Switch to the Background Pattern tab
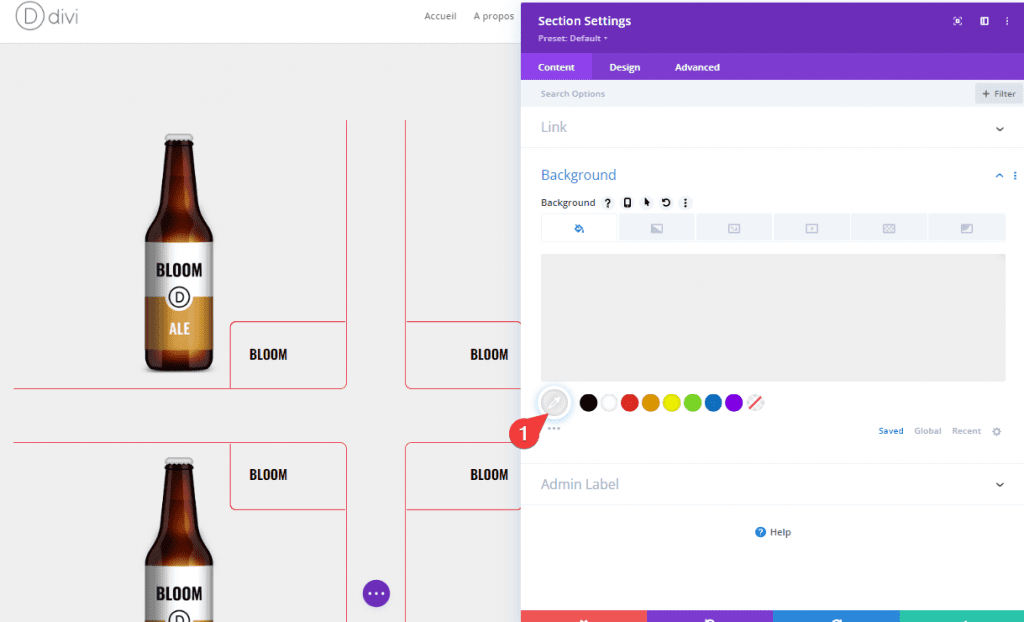 (x=889, y=228)
